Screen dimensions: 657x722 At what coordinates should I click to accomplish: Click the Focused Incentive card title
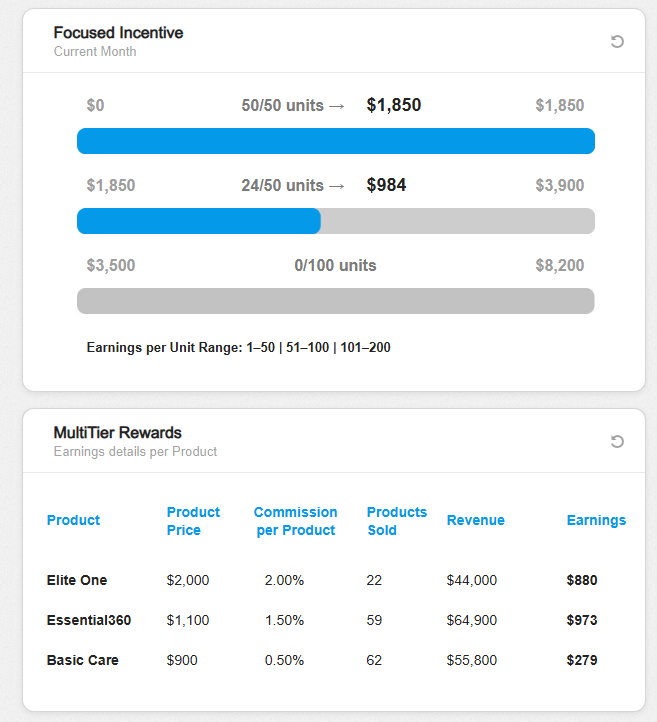(x=118, y=33)
